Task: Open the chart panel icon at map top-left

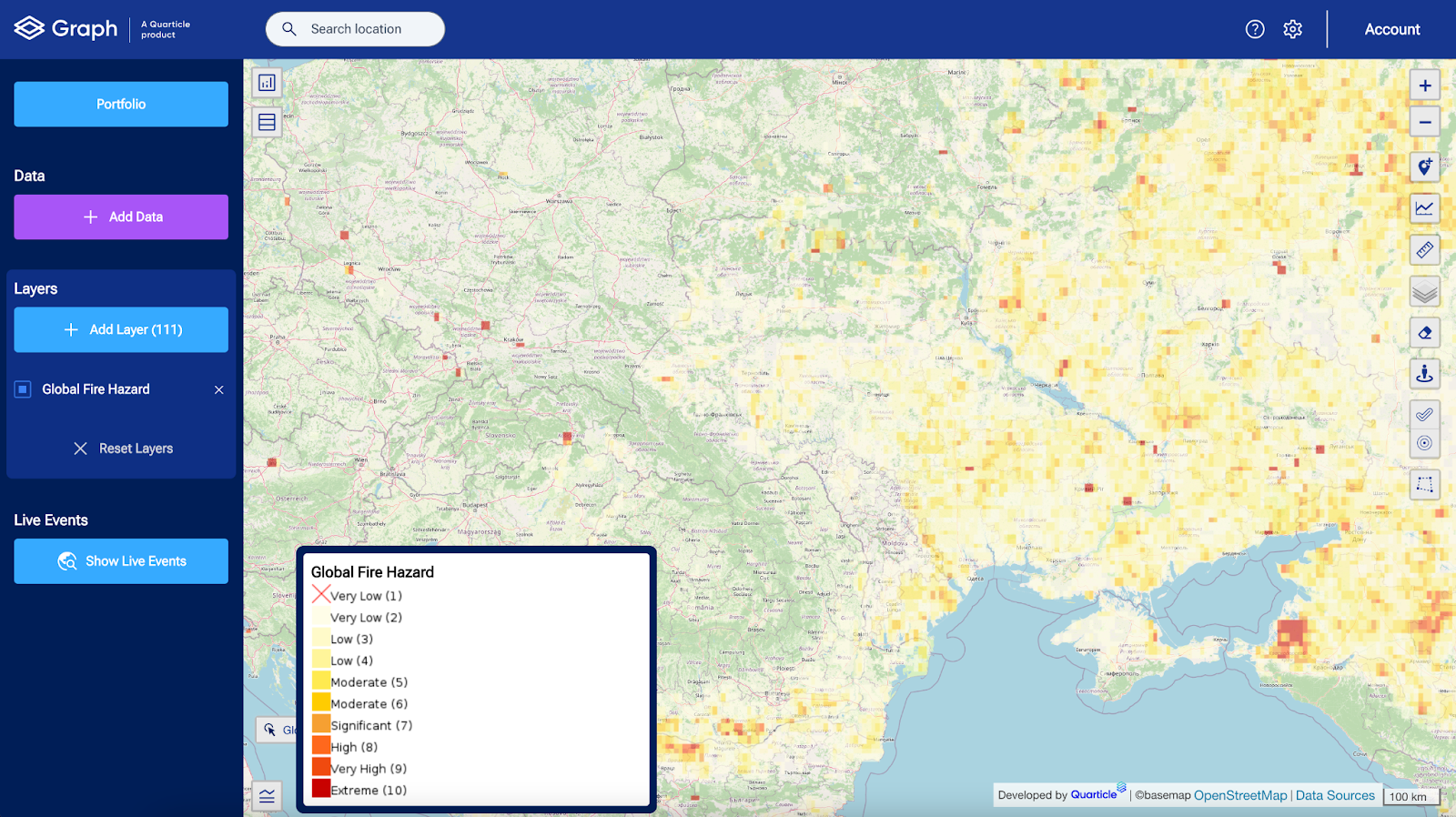Action: pos(267,83)
